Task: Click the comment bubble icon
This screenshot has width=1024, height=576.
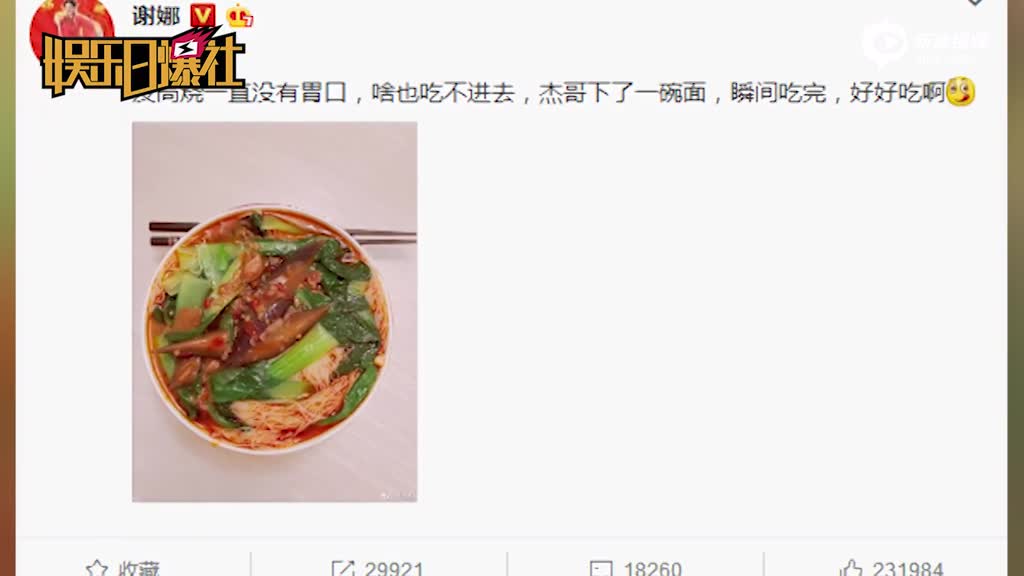Action: 601,568
